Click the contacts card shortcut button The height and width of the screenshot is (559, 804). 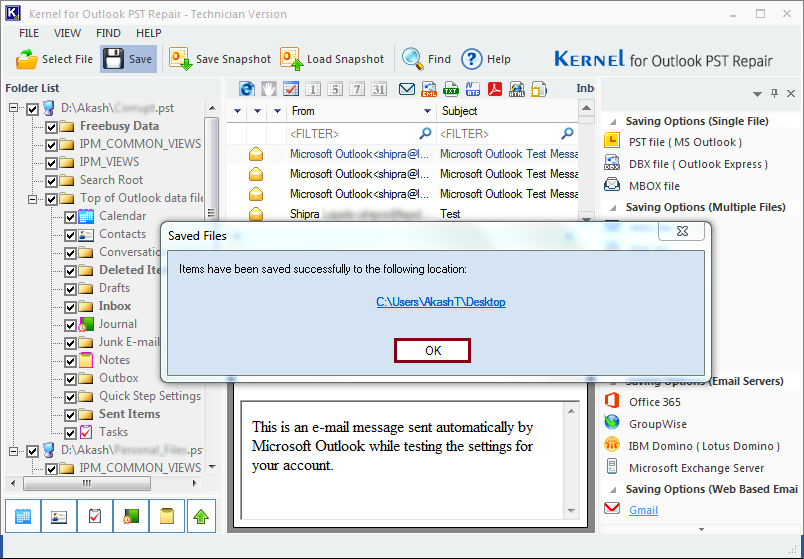pyautogui.click(x=59, y=516)
